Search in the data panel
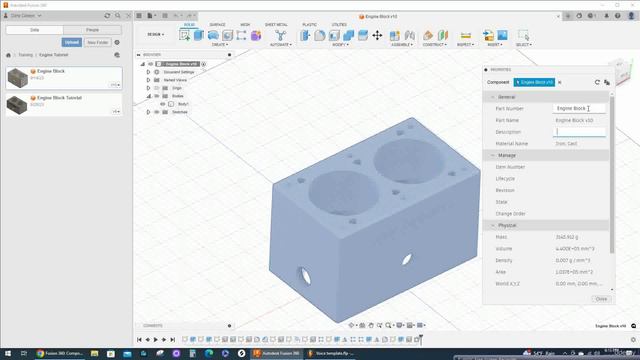The width and height of the screenshot is (640, 360). [118, 16]
